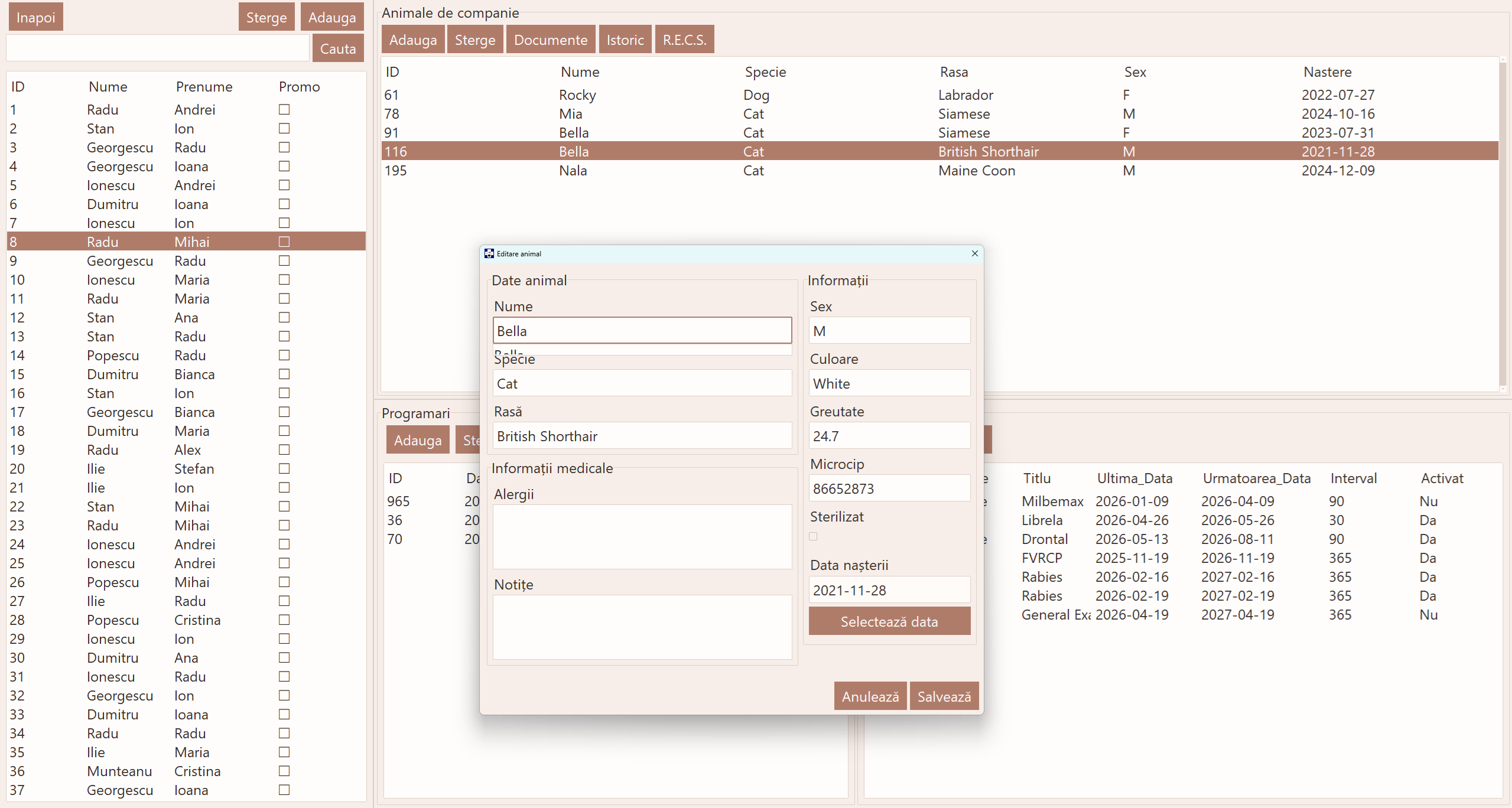This screenshot has width=1512, height=808.
Task: Click the Data nașterii field
Action: point(889,590)
